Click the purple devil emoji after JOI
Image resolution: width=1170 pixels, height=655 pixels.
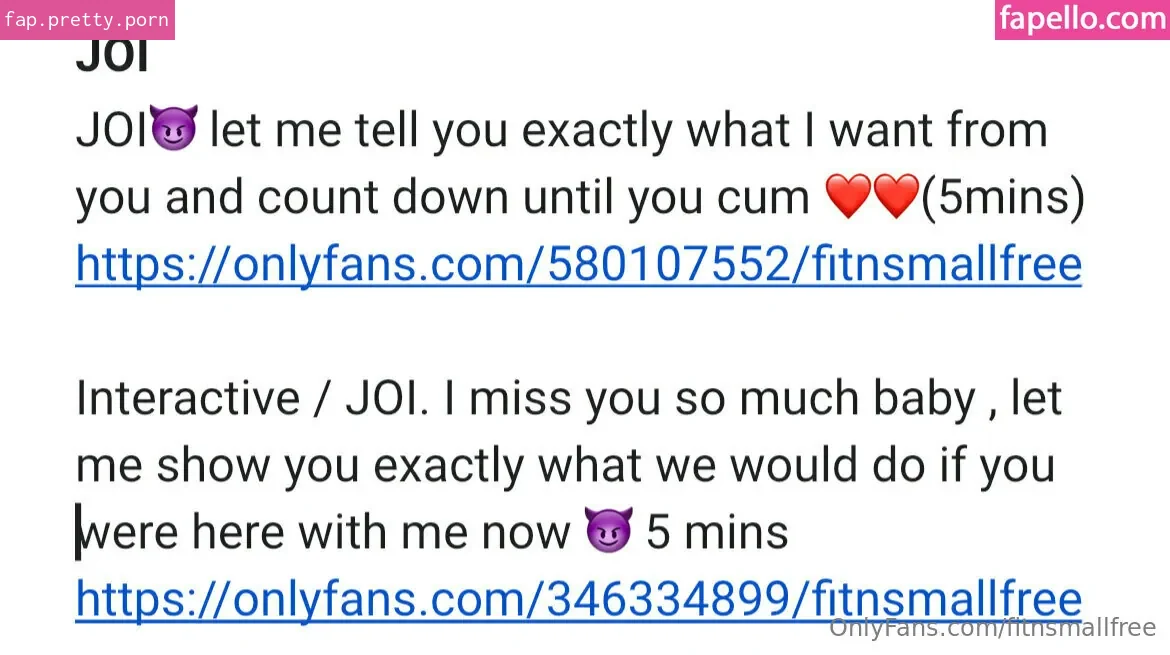174,128
